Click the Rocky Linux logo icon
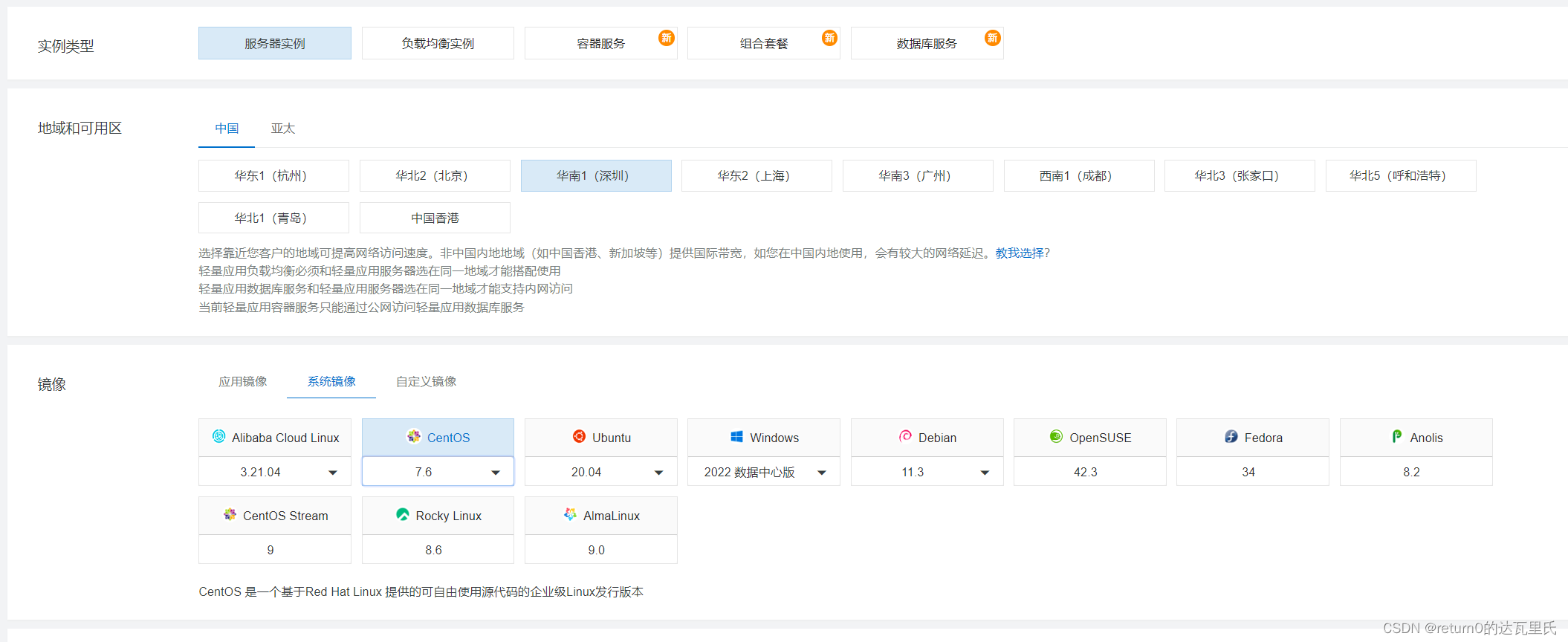1568x642 pixels. pyautogui.click(x=403, y=515)
